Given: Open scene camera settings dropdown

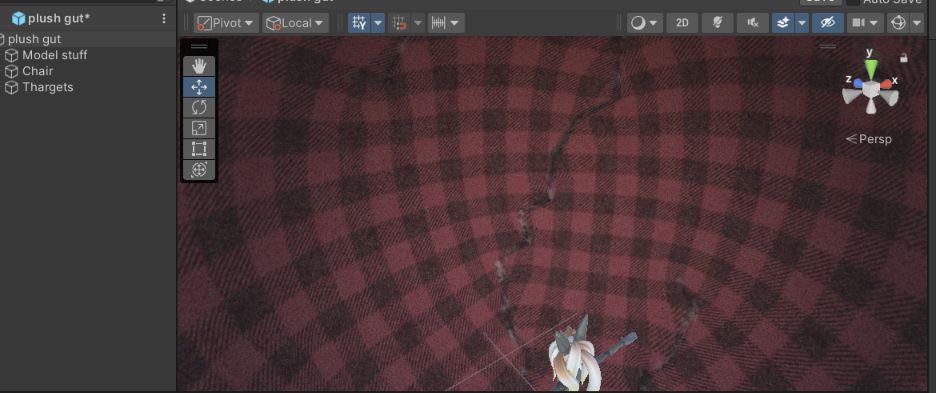Looking at the screenshot, I should 866,23.
